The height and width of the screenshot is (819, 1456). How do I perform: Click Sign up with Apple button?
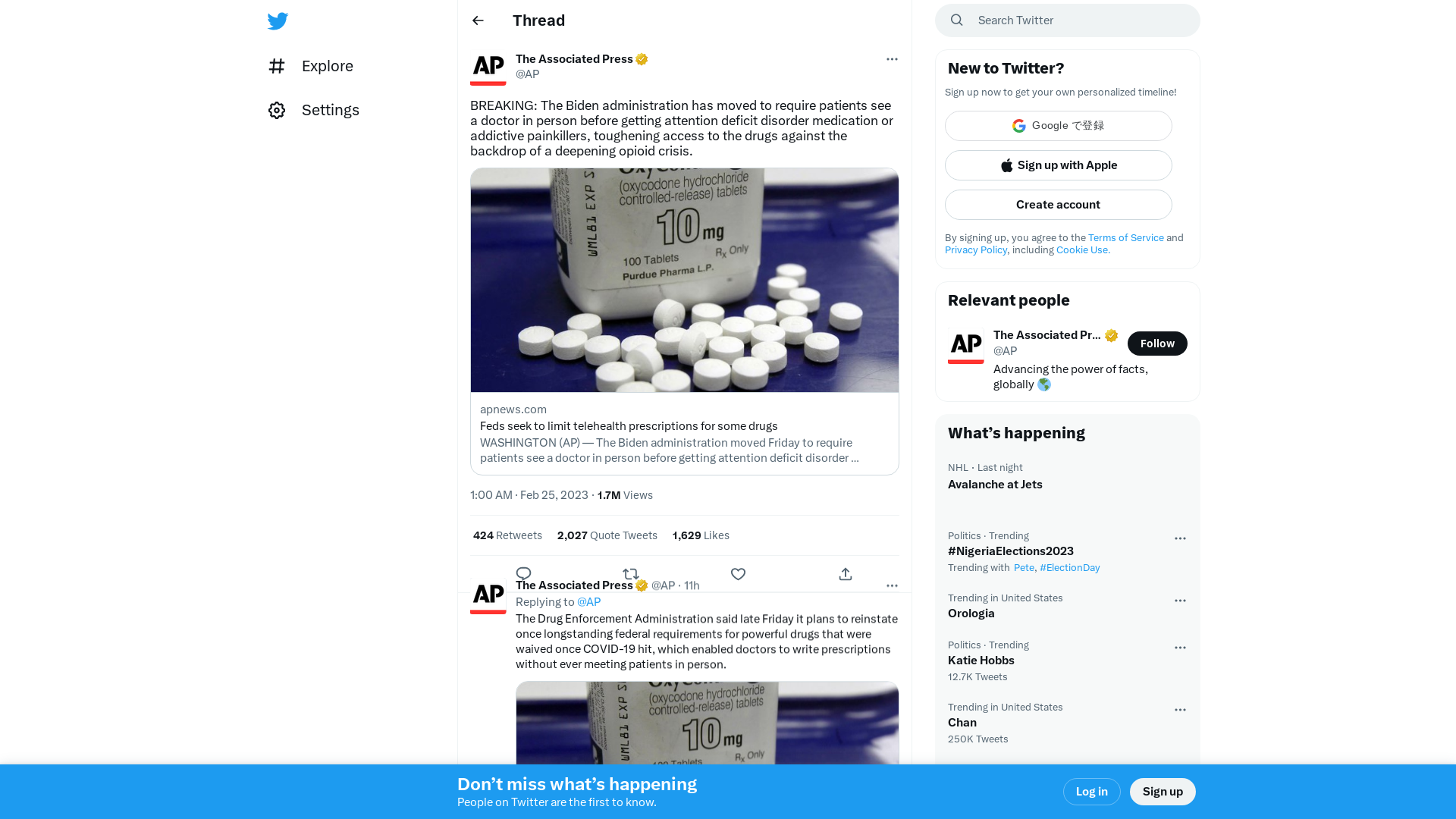click(x=1058, y=165)
